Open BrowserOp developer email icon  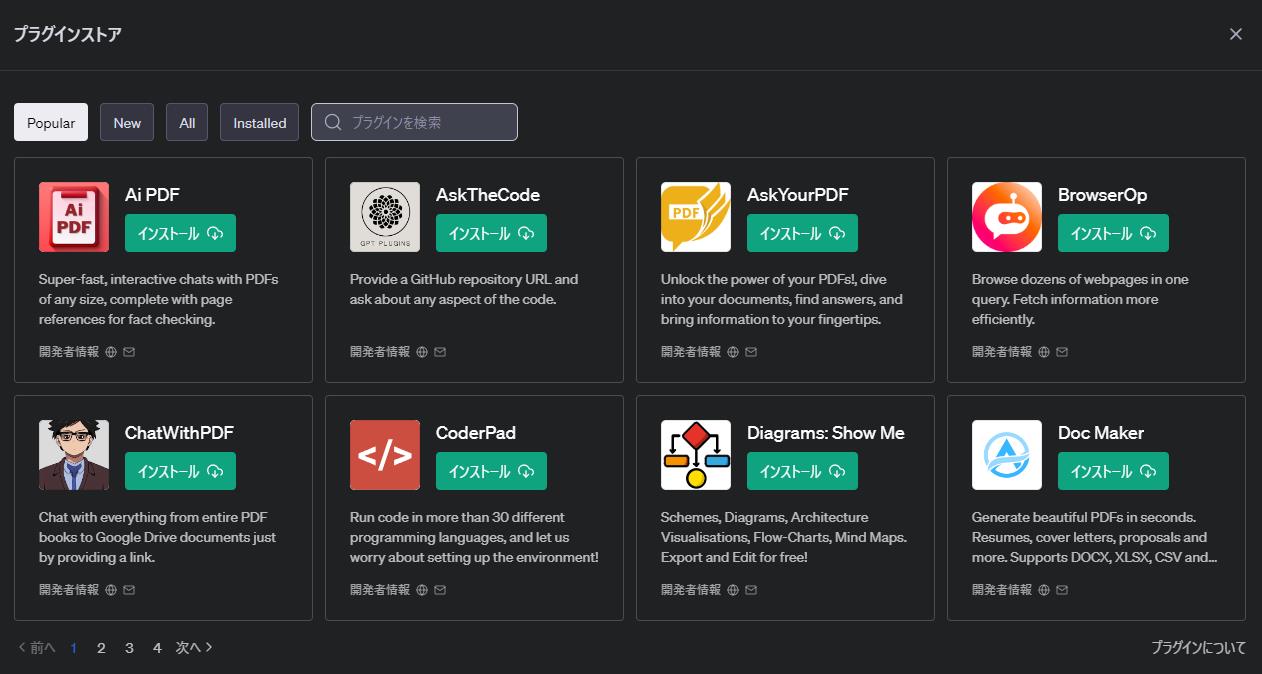[x=1062, y=352]
